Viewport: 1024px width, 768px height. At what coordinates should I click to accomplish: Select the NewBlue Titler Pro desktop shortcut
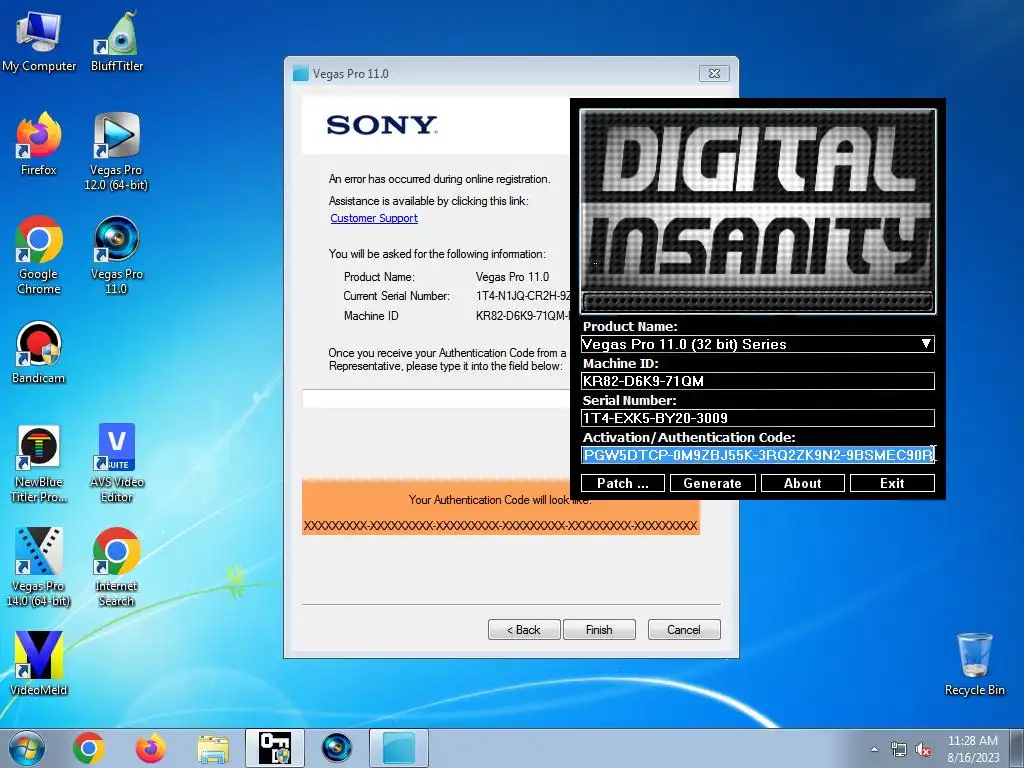click(39, 464)
